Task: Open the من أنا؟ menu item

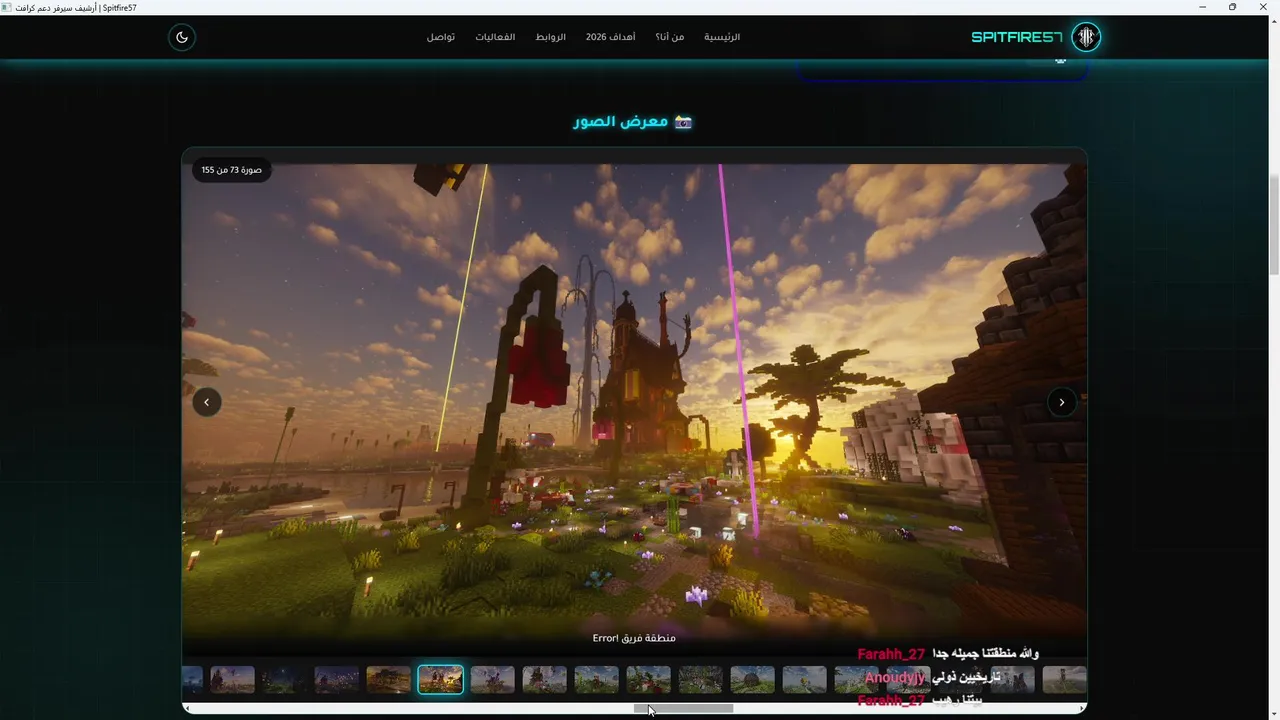Action: point(670,37)
